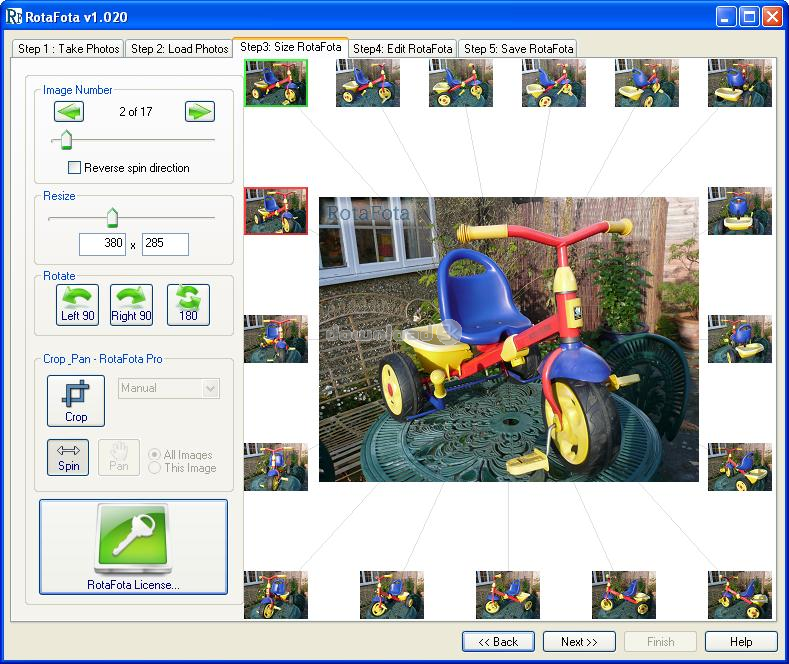Go to previous image with left green arrow
789x664 pixels.
pyautogui.click(x=69, y=112)
